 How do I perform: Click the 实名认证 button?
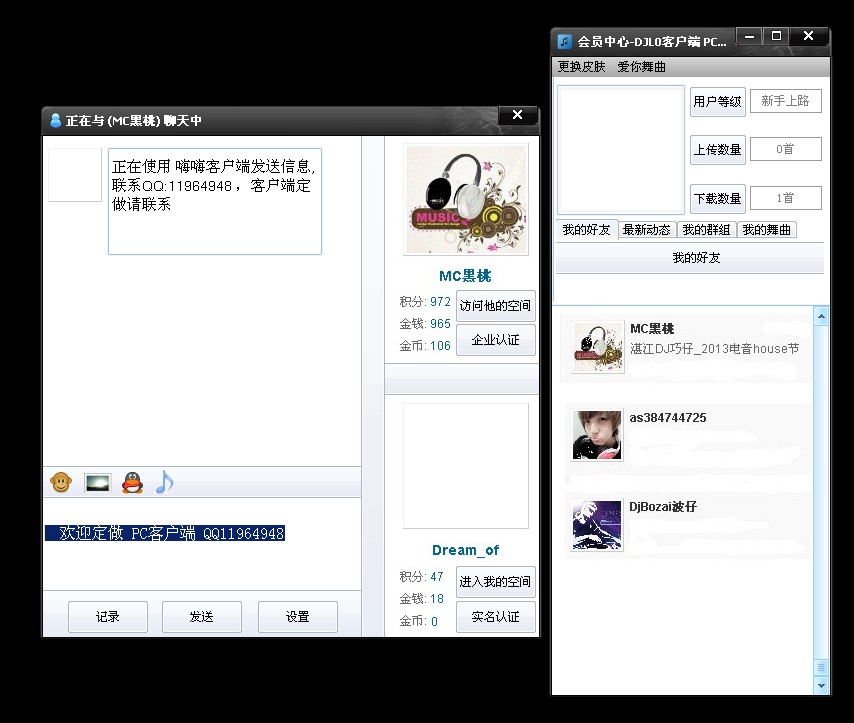[x=496, y=617]
